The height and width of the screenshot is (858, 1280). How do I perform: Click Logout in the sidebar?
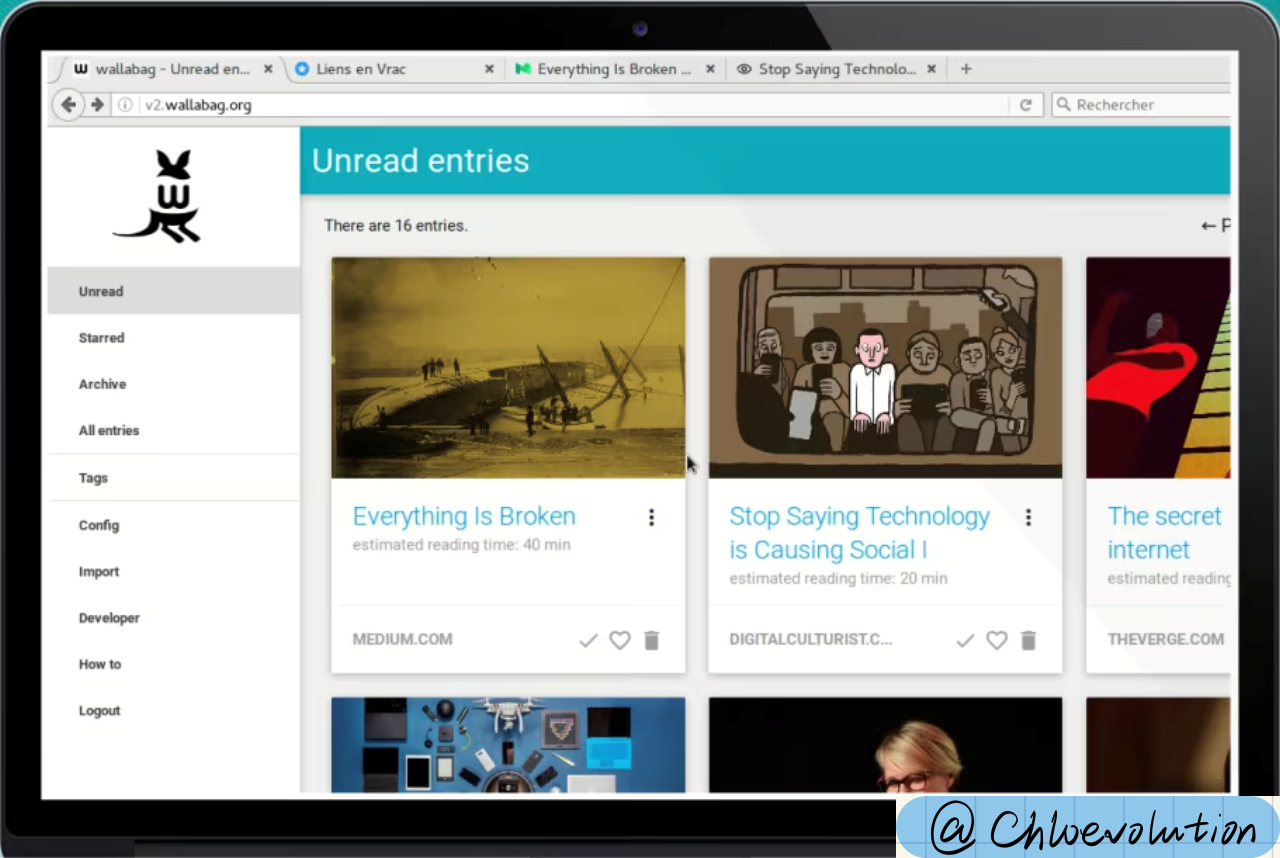tap(173, 710)
